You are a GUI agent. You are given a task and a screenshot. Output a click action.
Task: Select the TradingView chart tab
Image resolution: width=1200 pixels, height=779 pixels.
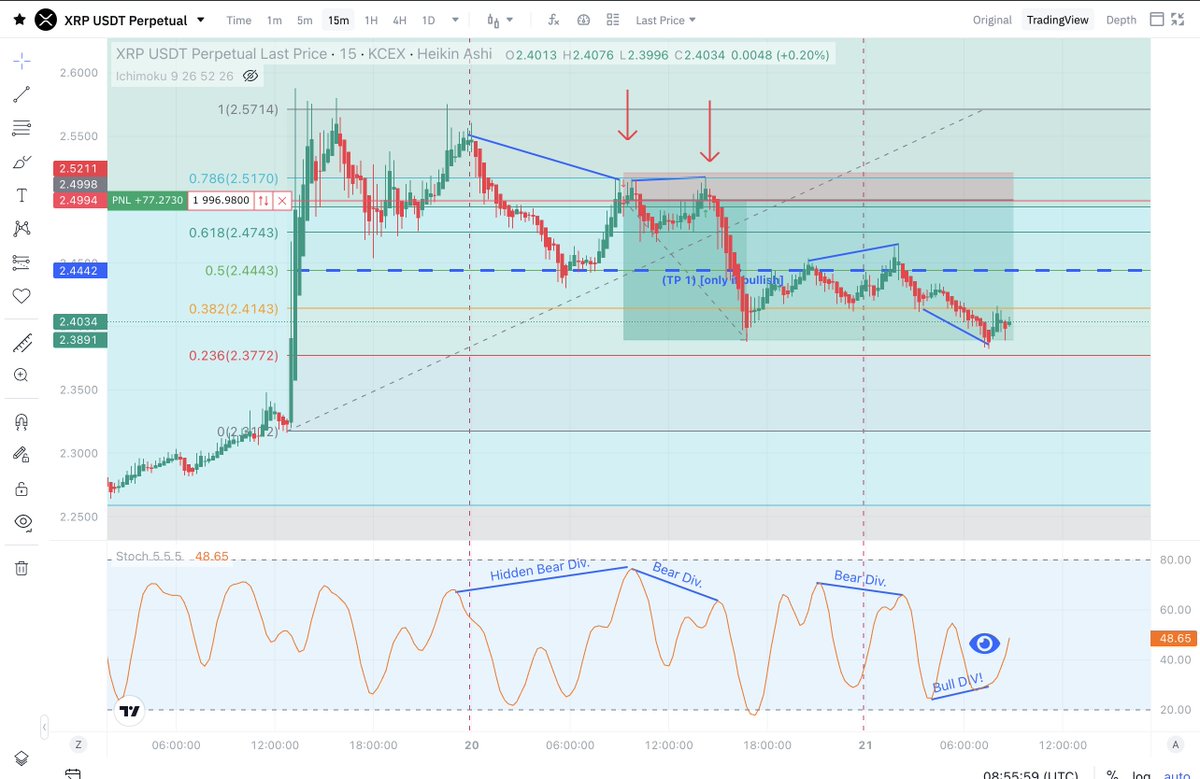pos(1057,20)
